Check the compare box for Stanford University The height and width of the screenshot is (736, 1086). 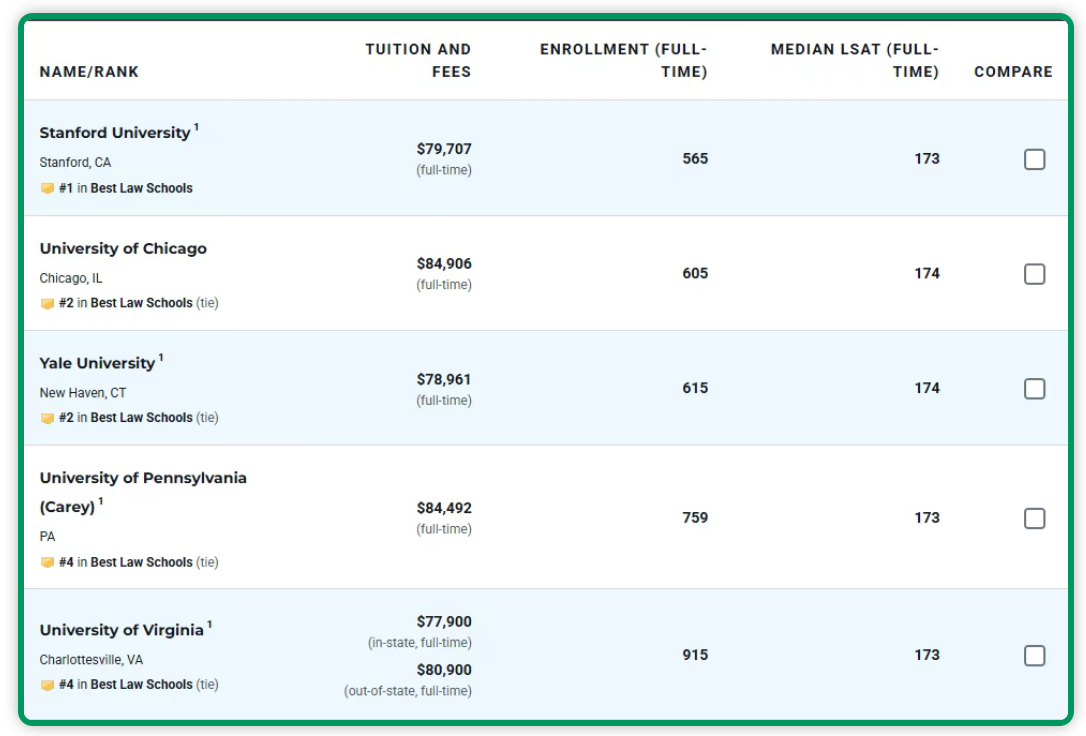coord(1035,159)
